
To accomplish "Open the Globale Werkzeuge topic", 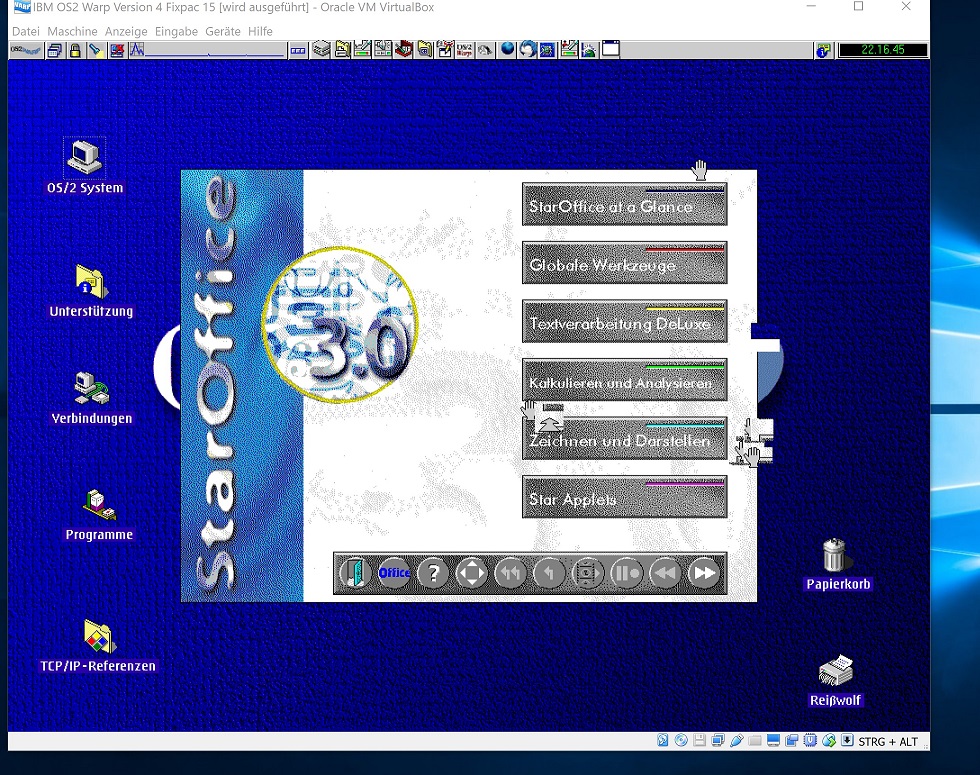I will [x=624, y=262].
